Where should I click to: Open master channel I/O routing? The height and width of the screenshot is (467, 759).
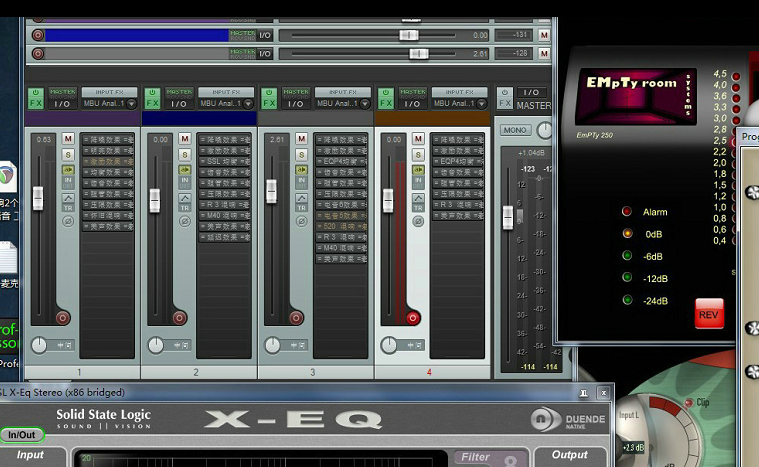click(x=531, y=92)
